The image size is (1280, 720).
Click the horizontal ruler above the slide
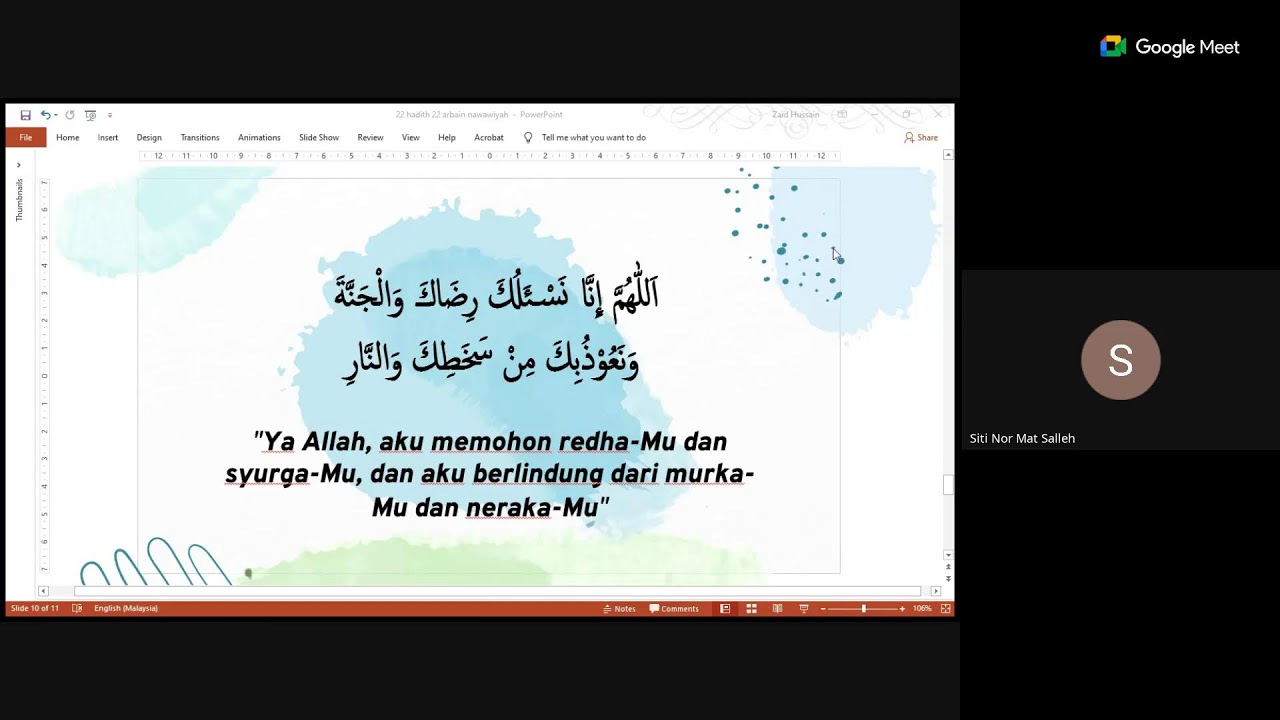pyautogui.click(x=490, y=156)
